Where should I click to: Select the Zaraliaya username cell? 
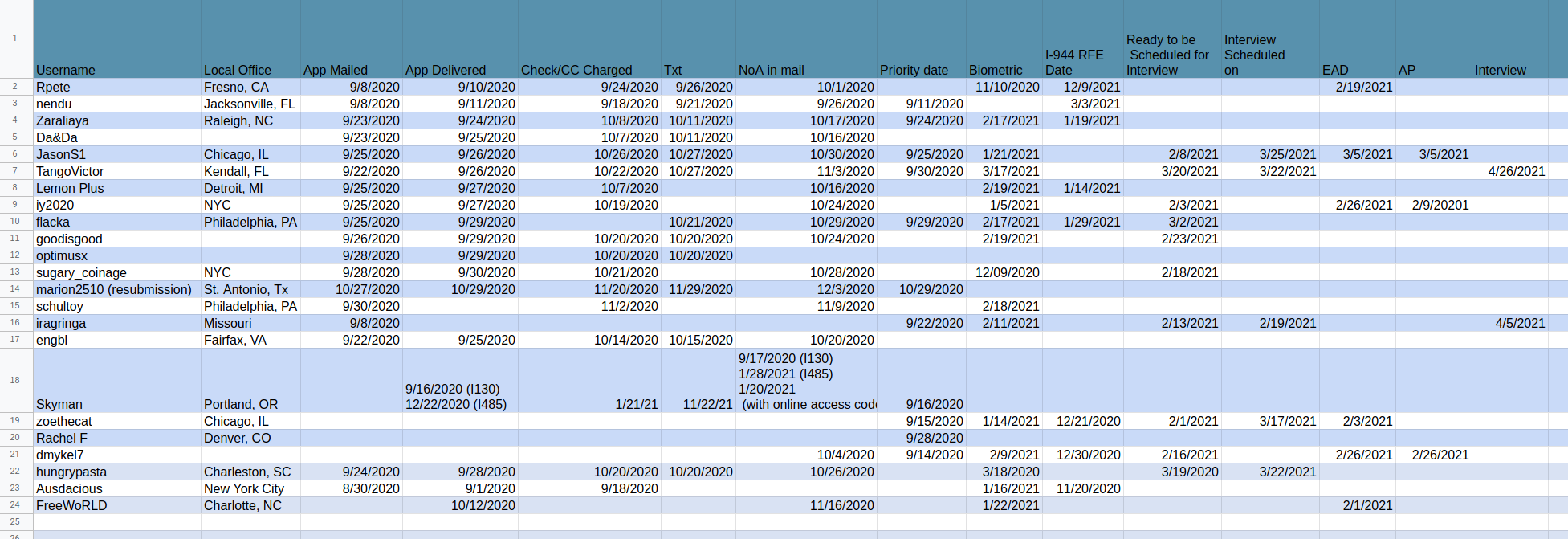click(x=117, y=120)
